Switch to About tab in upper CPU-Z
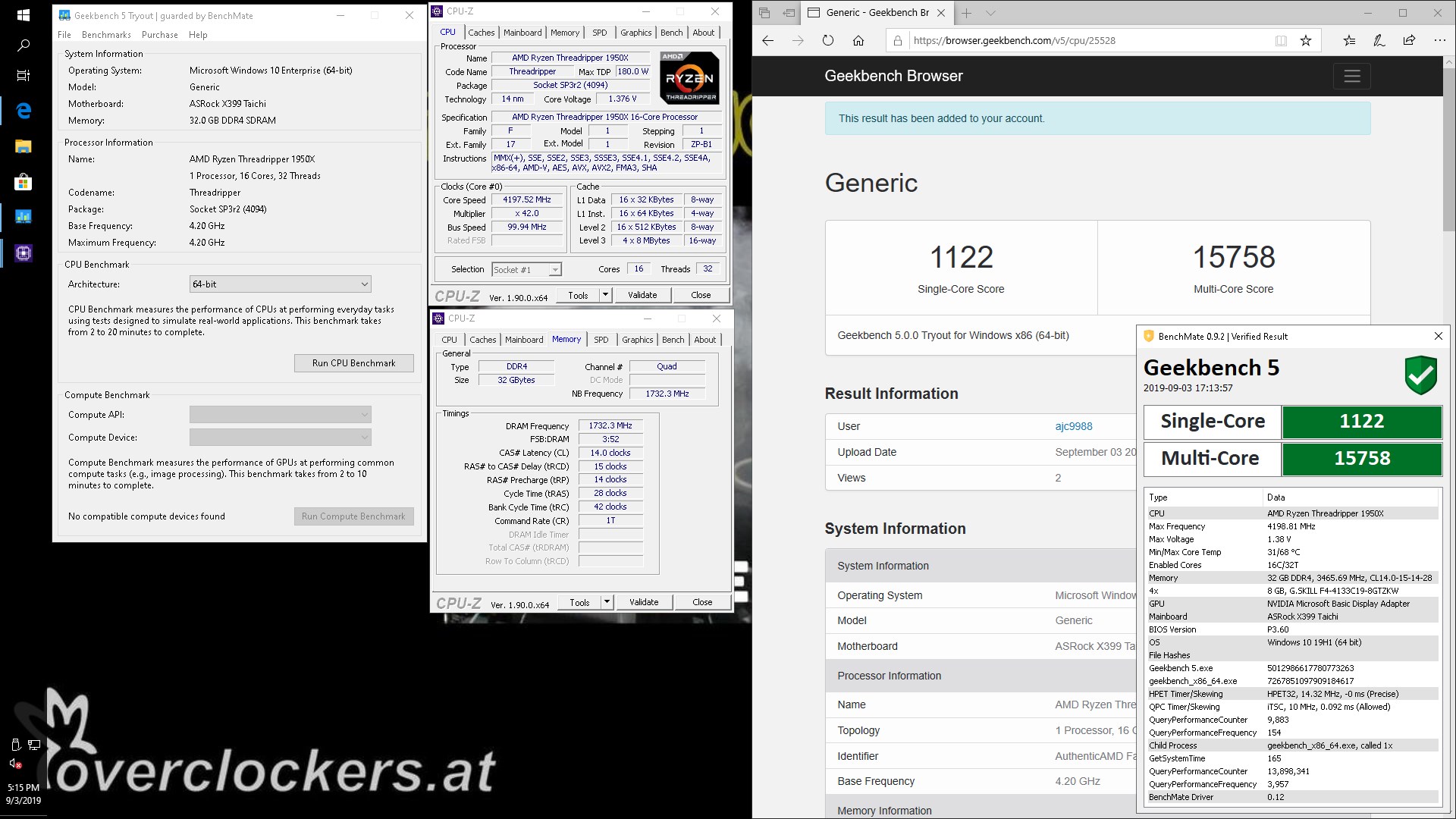Image resolution: width=1456 pixels, height=819 pixels. 704,33
